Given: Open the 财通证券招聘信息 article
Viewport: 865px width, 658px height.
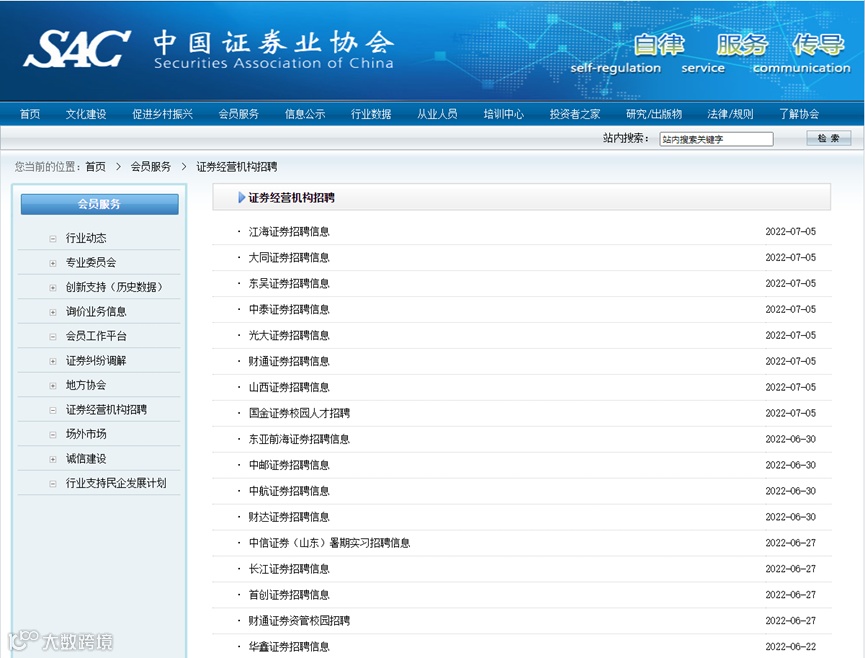Looking at the screenshot, I should pos(289,361).
